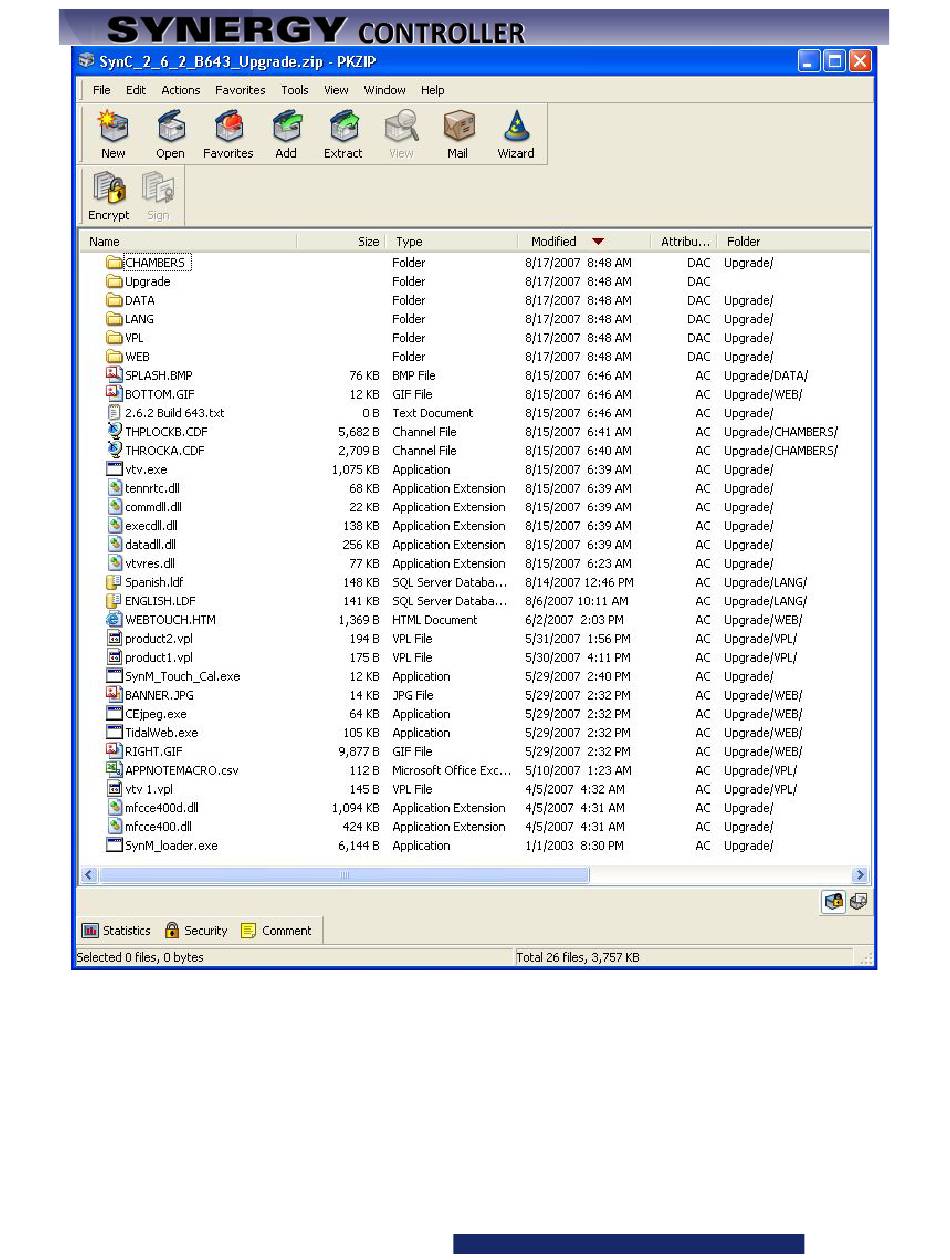Image resolution: width=950 pixels, height=1260 pixels.
Task: Select the vtv.exe file icon
Action: coord(114,469)
